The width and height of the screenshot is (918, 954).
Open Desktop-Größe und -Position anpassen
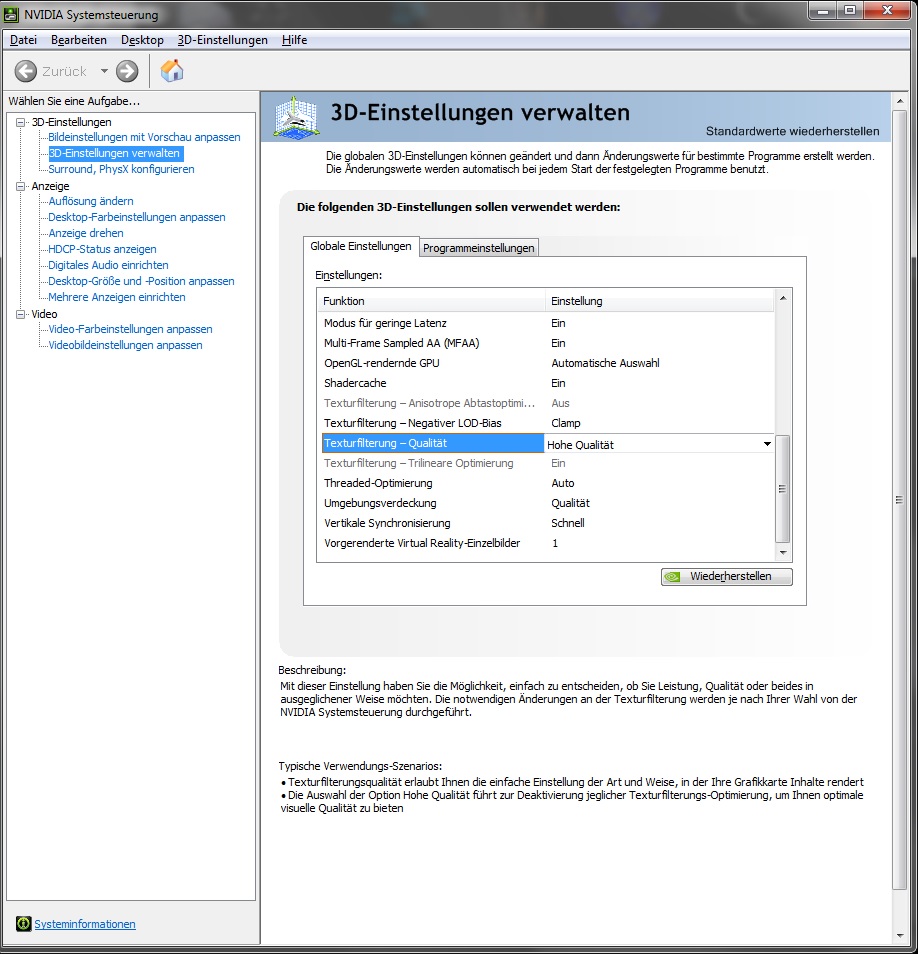[x=141, y=281]
